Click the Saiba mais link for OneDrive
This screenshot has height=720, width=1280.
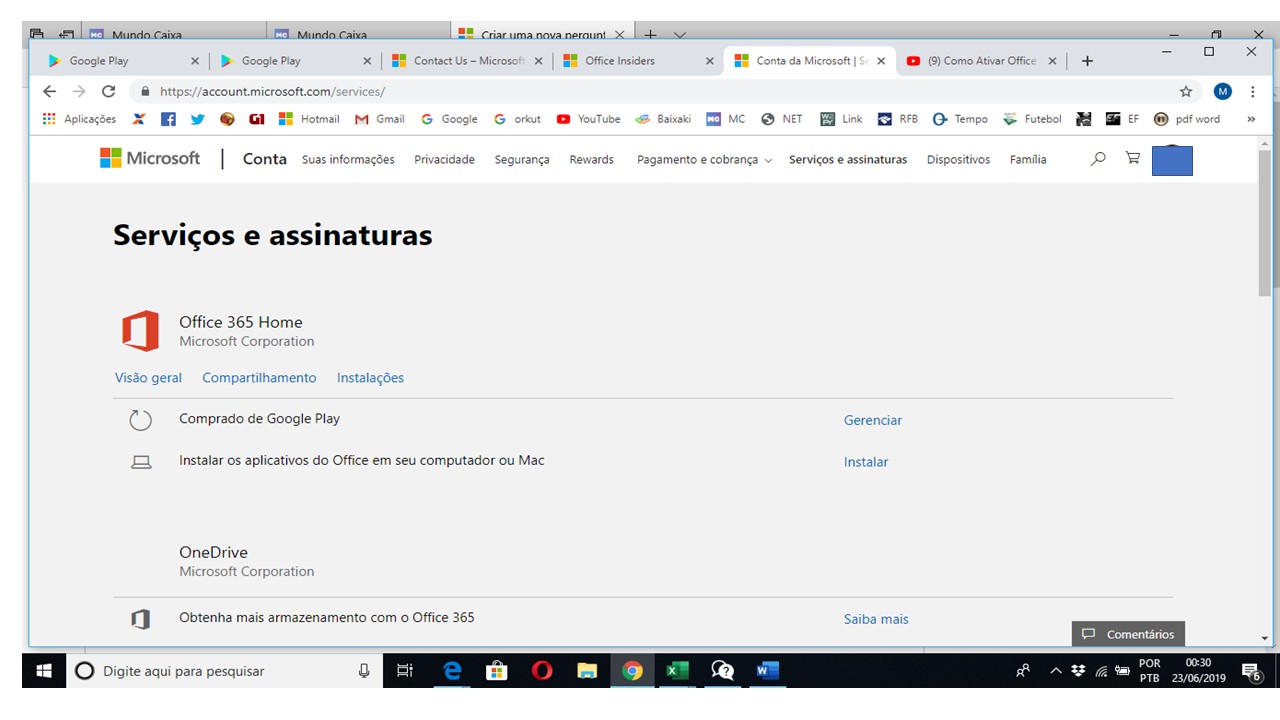pos(876,619)
